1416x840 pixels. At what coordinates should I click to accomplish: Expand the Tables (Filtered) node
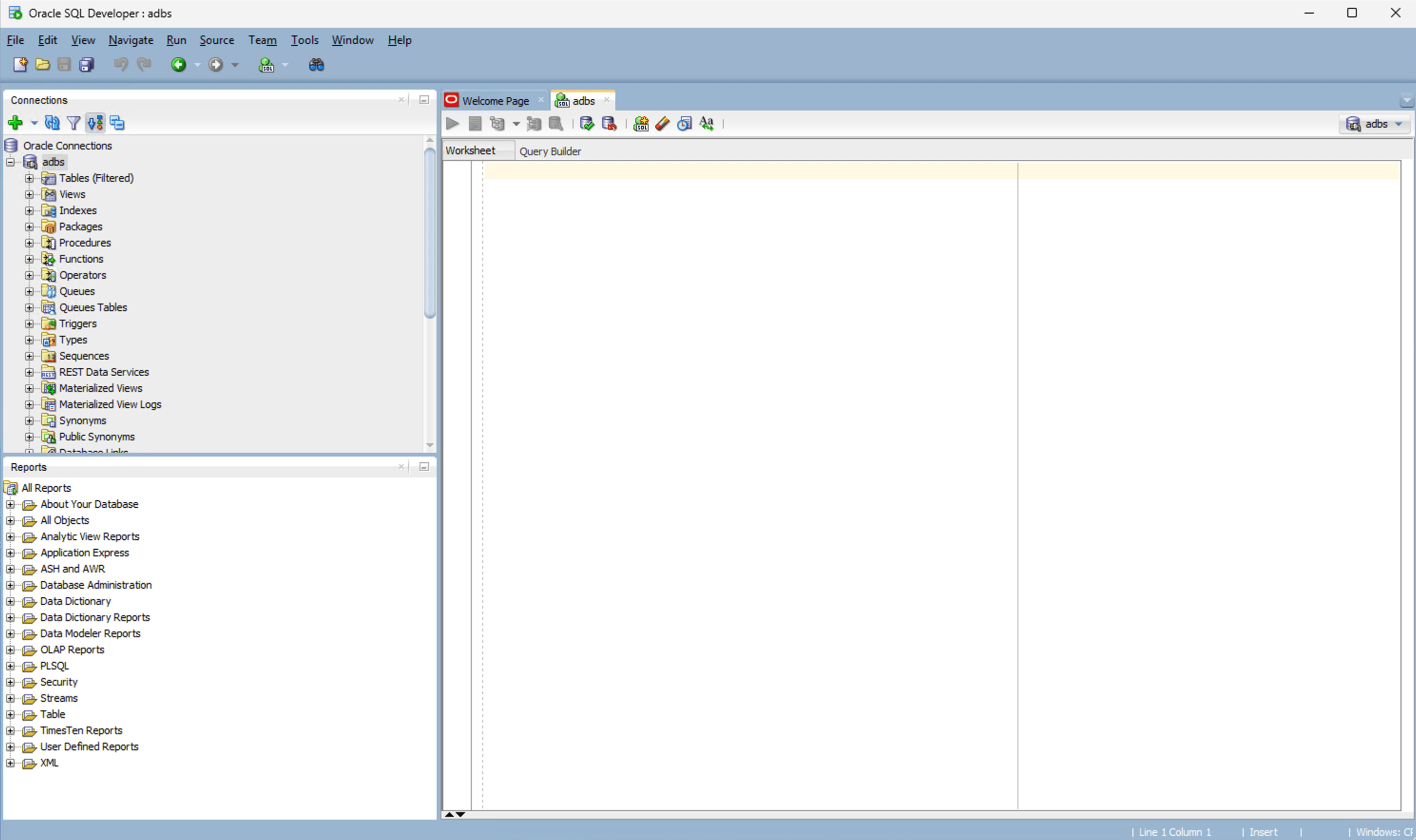(29, 178)
